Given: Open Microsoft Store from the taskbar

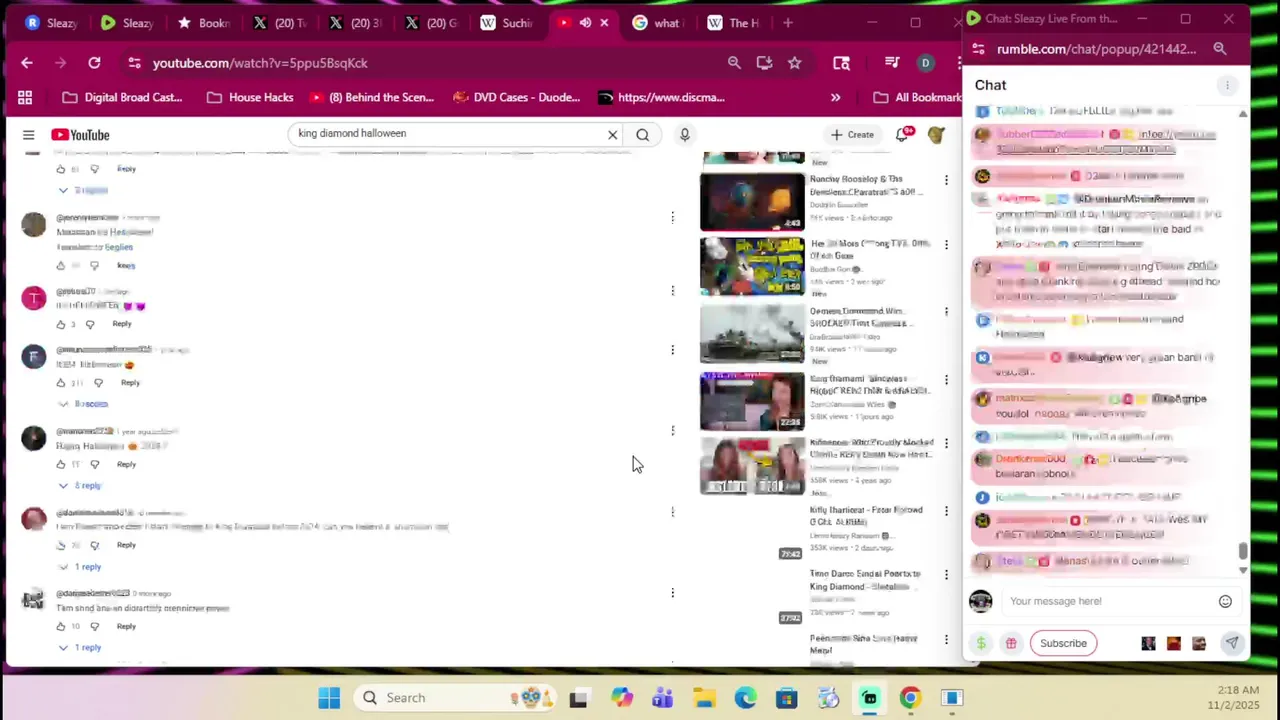Looking at the screenshot, I should 786,698.
